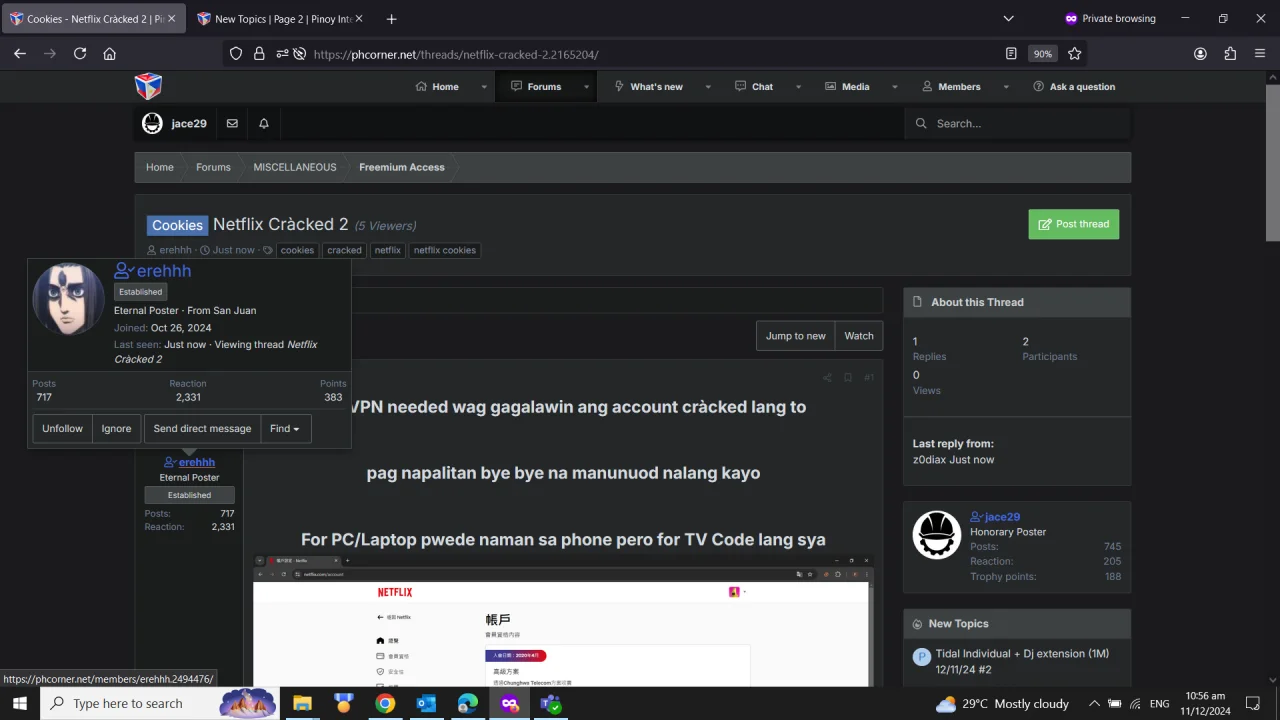Open File Explorer from the taskbar
The image size is (1280, 720).
coord(302,703)
